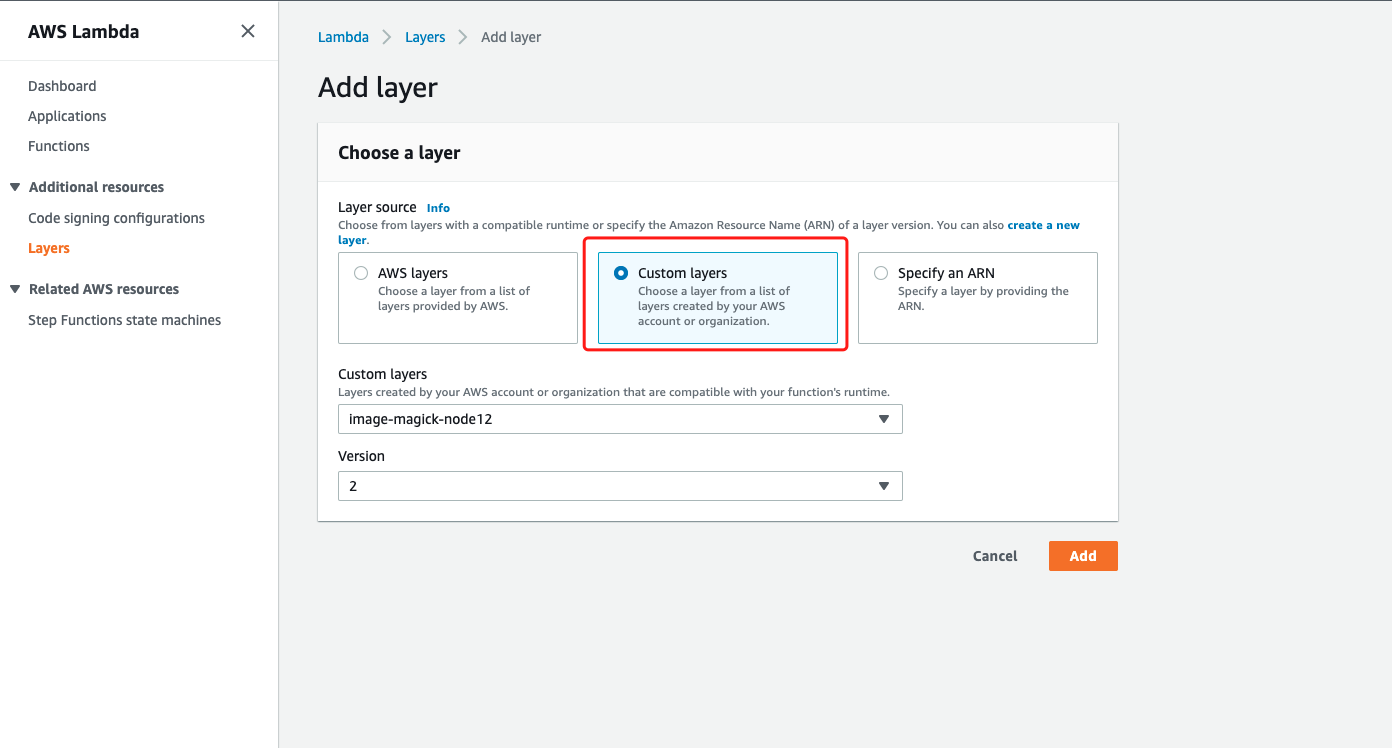This screenshot has width=1392, height=748.
Task: Follow the create a new layer link
Action: [1043, 225]
